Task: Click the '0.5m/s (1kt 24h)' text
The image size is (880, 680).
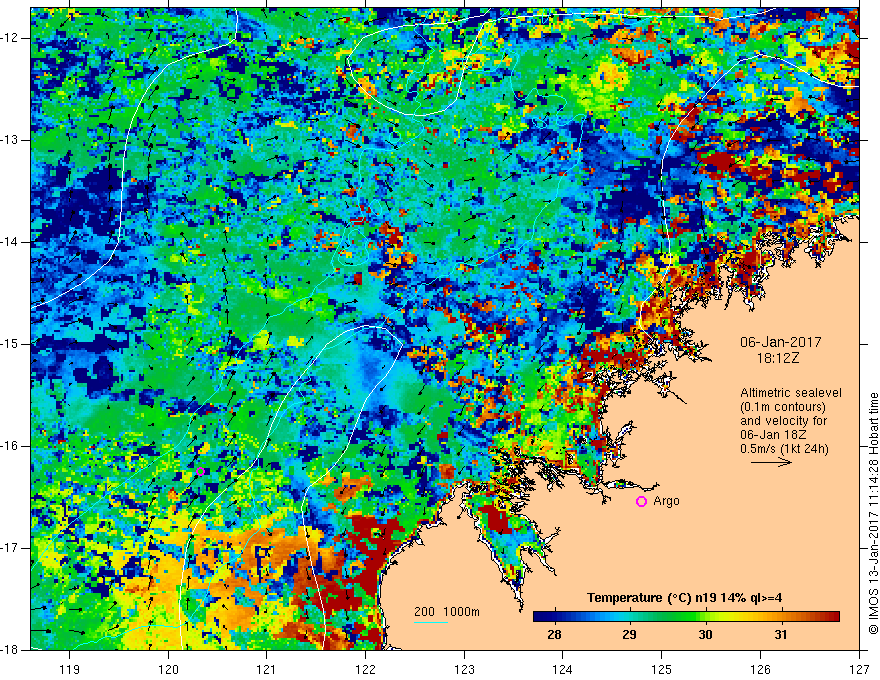Action: [785, 449]
